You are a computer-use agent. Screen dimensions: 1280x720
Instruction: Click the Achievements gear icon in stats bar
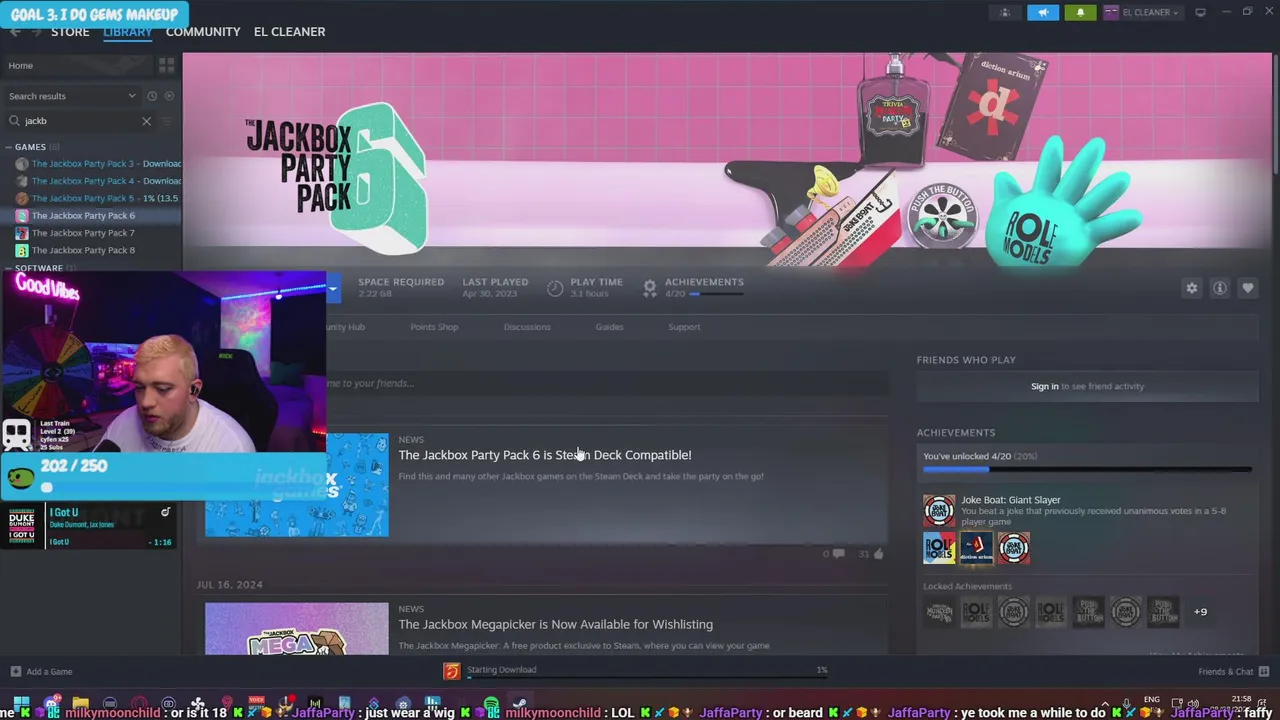[649, 288]
